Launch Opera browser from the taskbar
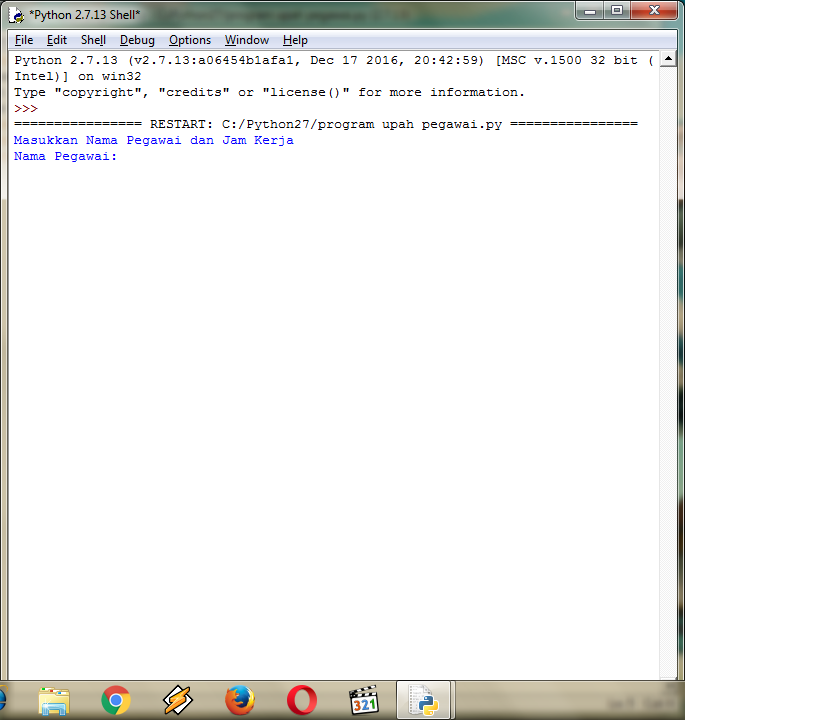The width and height of the screenshot is (819, 720). click(x=302, y=700)
